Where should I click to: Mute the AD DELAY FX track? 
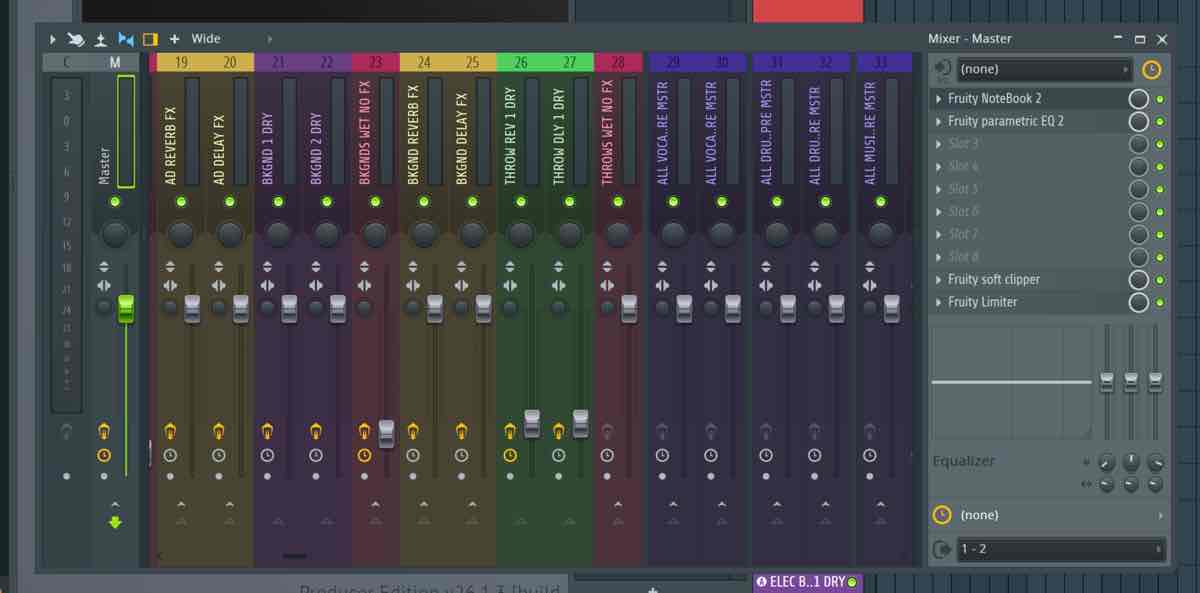230,202
